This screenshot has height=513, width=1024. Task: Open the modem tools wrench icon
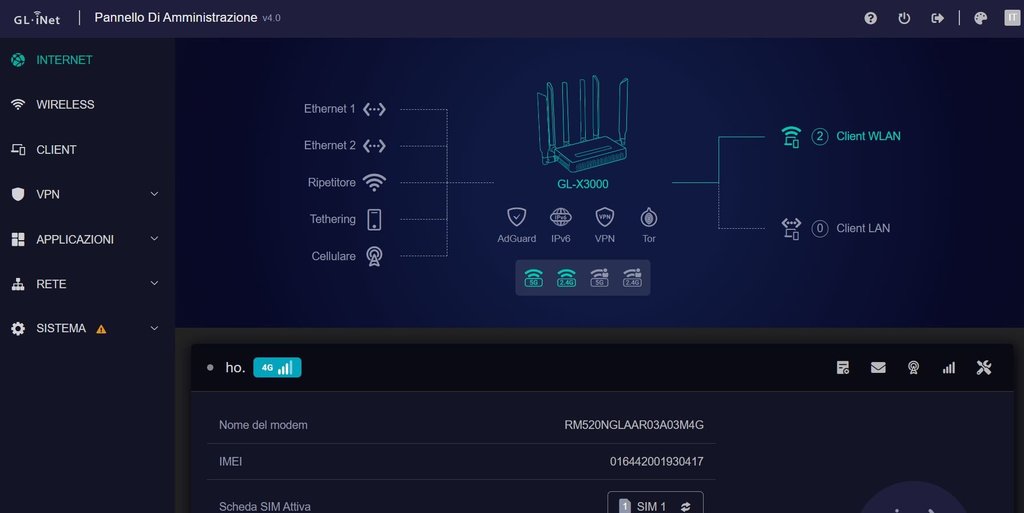984,367
